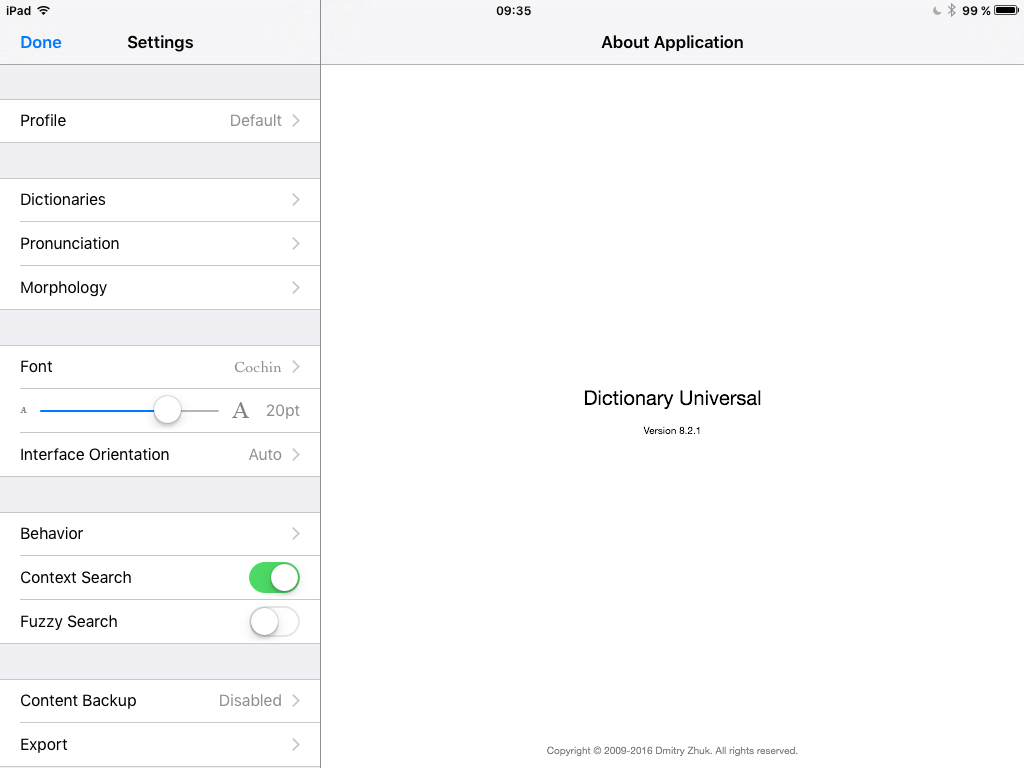1024x768 pixels.
Task: Click the large A font size icon
Action: (240, 411)
